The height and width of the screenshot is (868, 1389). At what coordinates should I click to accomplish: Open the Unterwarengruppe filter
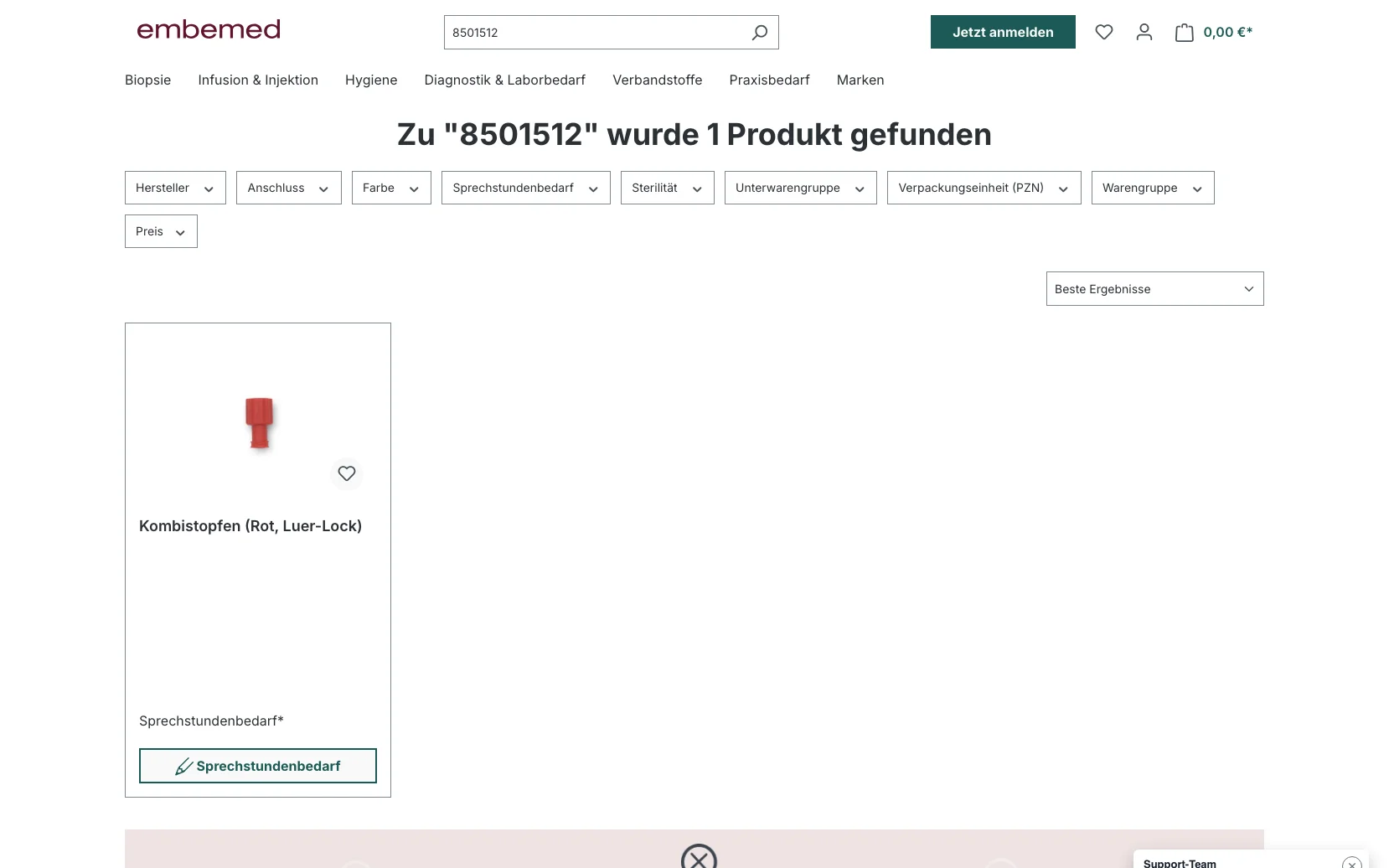point(801,188)
